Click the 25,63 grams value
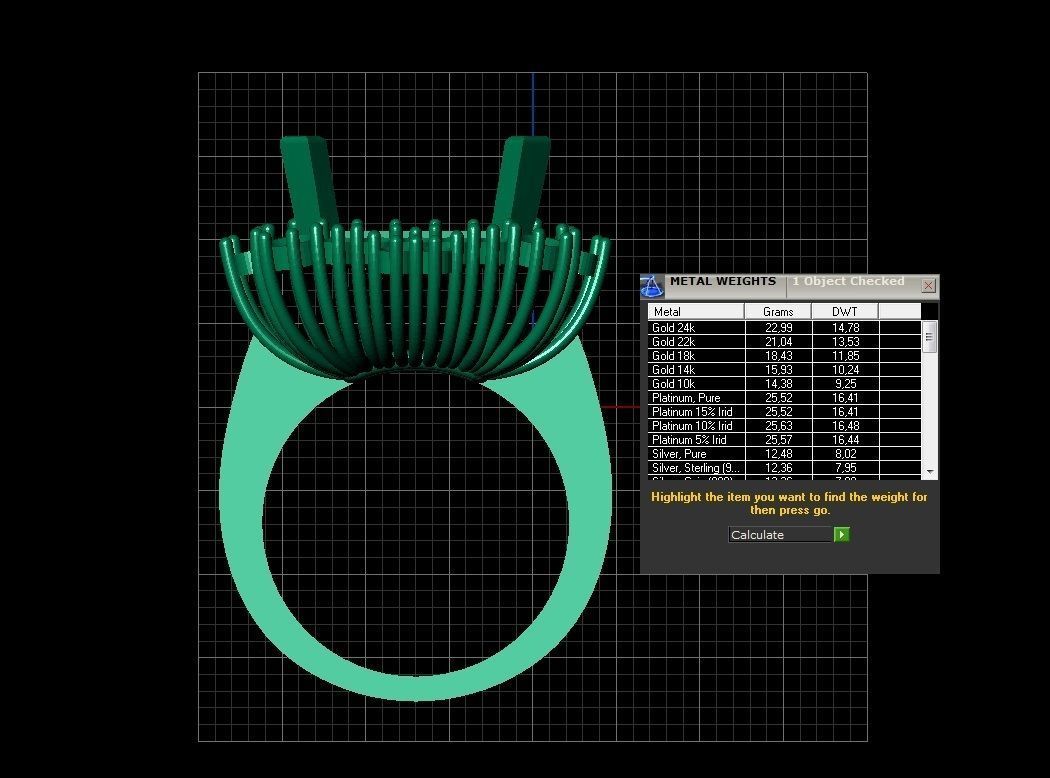 coord(779,426)
